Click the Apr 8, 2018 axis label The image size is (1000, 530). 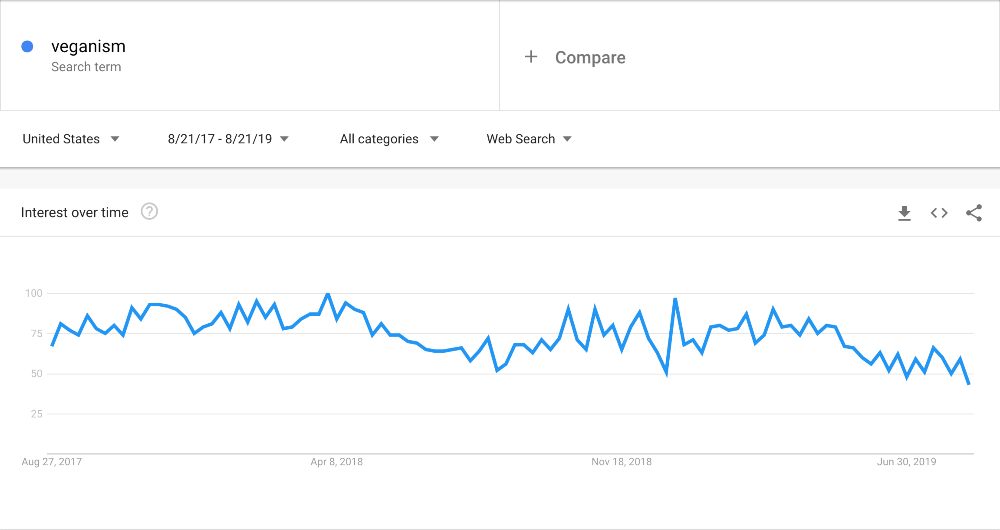click(337, 462)
